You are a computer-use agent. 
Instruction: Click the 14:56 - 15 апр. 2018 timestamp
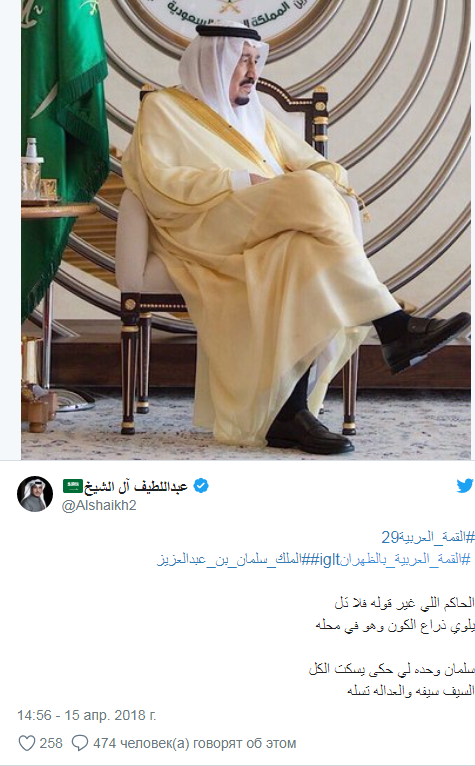tap(86, 715)
